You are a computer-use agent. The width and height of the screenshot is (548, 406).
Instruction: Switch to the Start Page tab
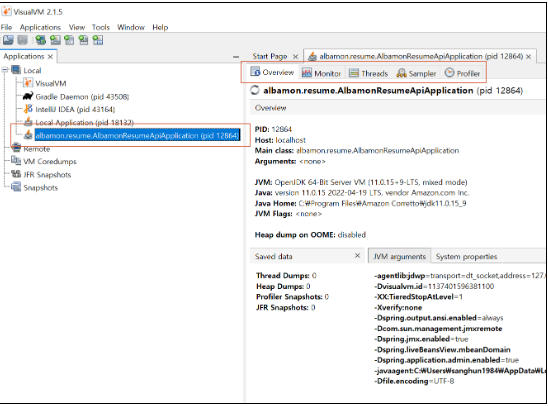coord(270,56)
